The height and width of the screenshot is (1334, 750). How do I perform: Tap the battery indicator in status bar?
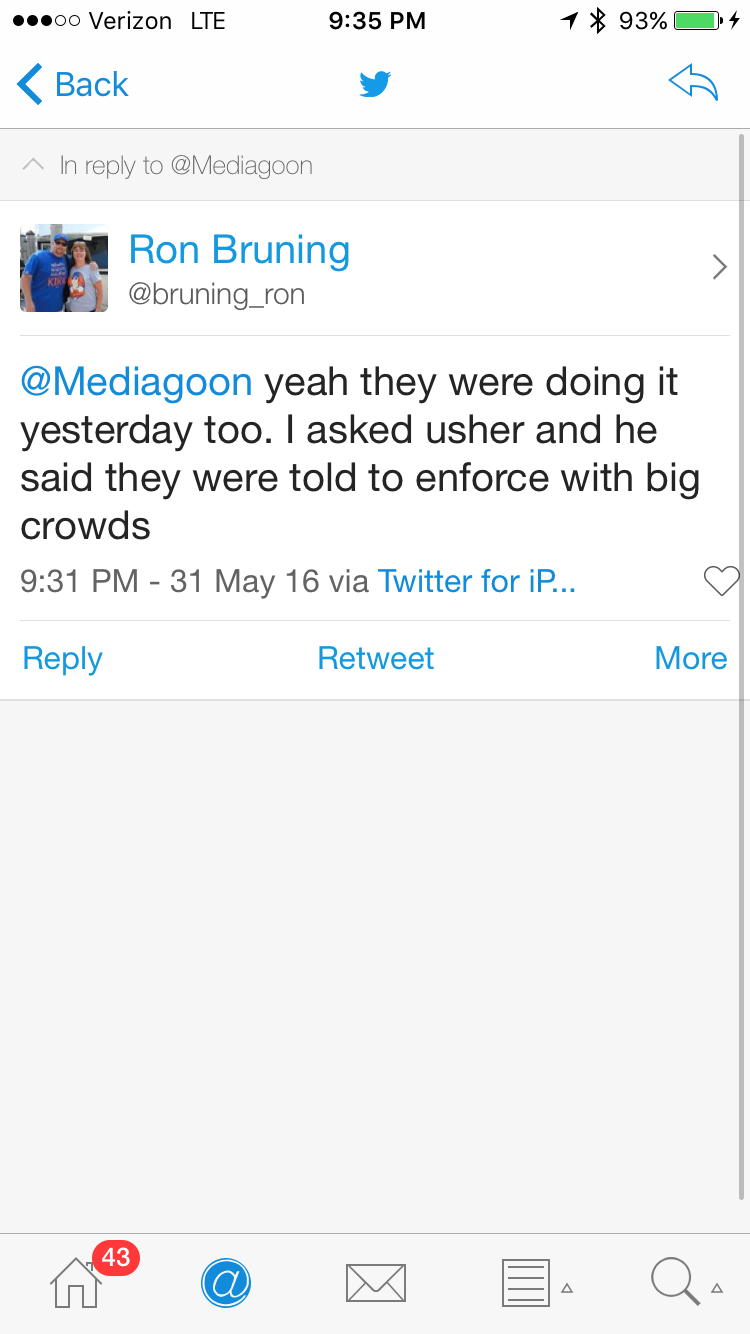click(x=698, y=20)
